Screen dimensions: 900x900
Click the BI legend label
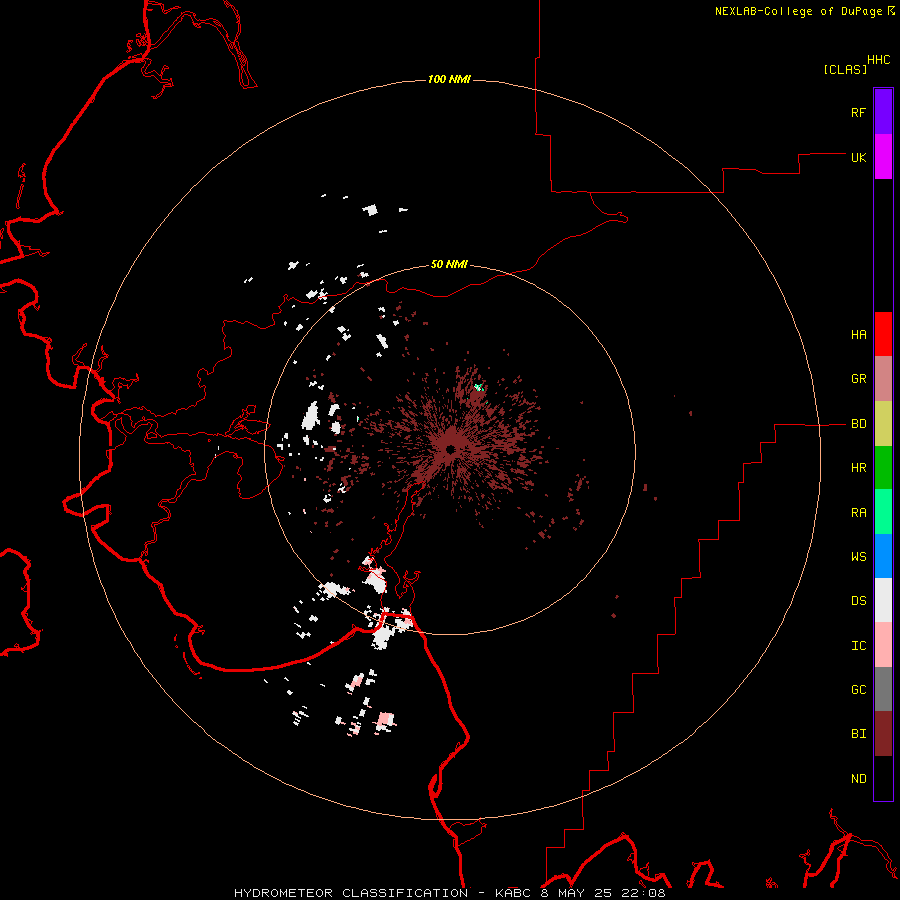click(858, 734)
